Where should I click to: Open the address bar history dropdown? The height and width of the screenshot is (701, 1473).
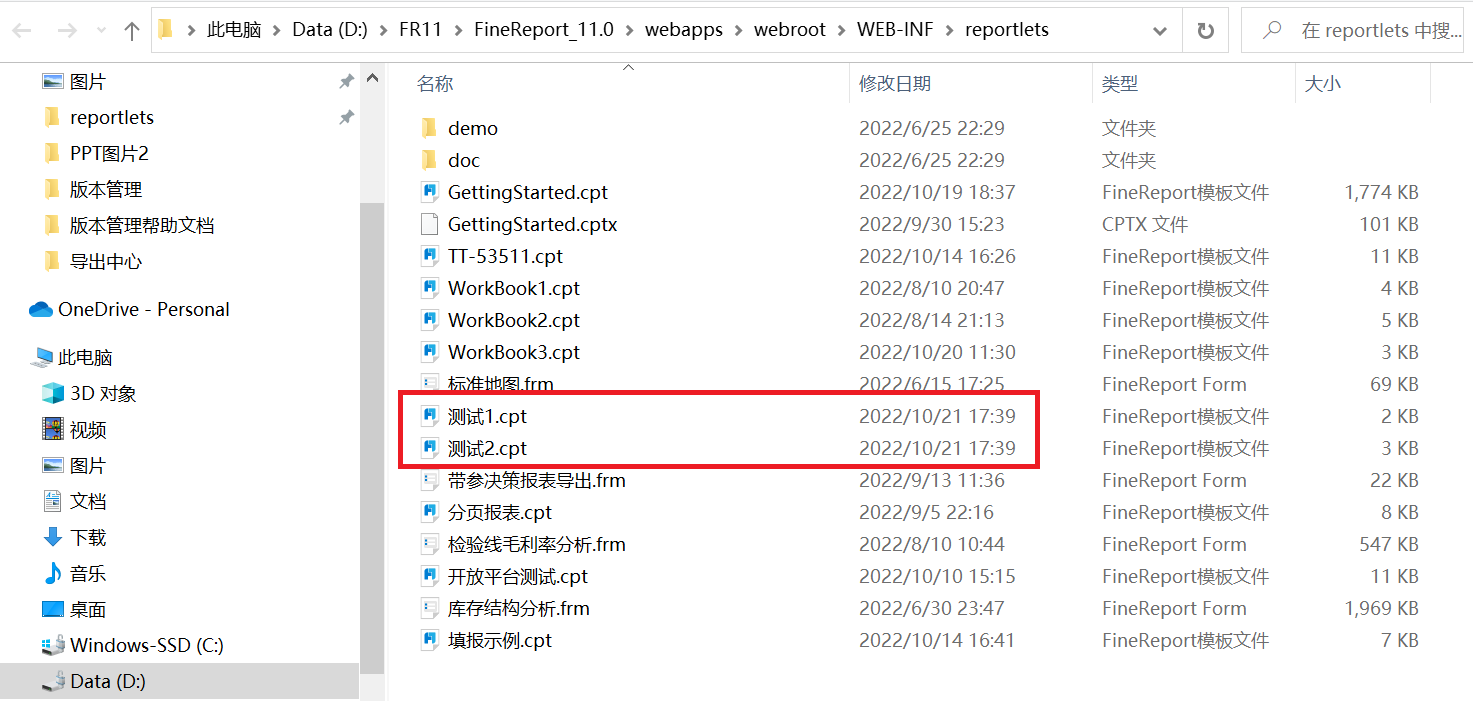(x=1160, y=31)
